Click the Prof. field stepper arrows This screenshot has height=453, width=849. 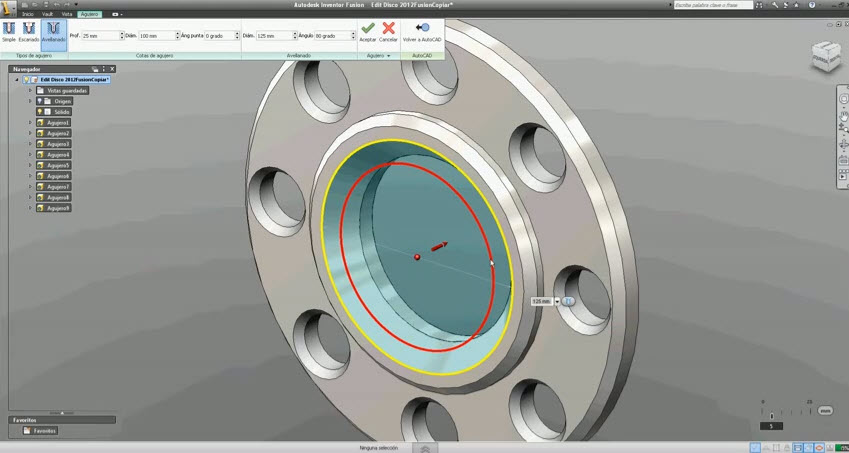click(x=122, y=36)
